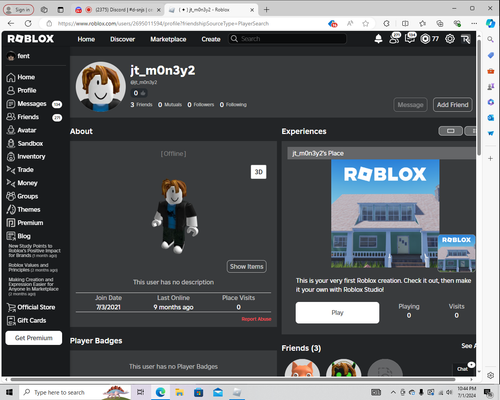
Task: Open the friend requests icon in the top bar
Action: [x=395, y=39]
